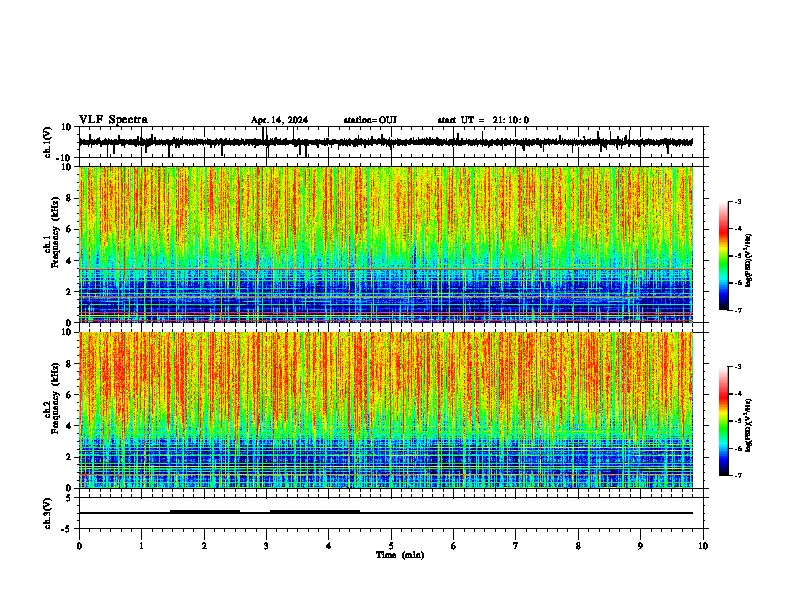Click the '-3' label on ch.1 colorbar
Screen dimensions: 792x612
(738, 201)
